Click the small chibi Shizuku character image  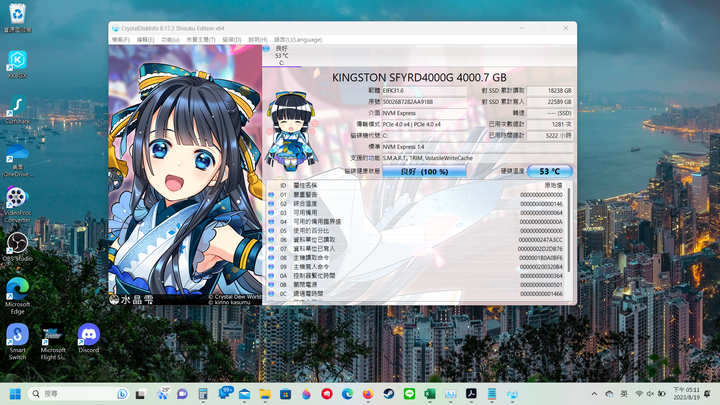coord(291,130)
